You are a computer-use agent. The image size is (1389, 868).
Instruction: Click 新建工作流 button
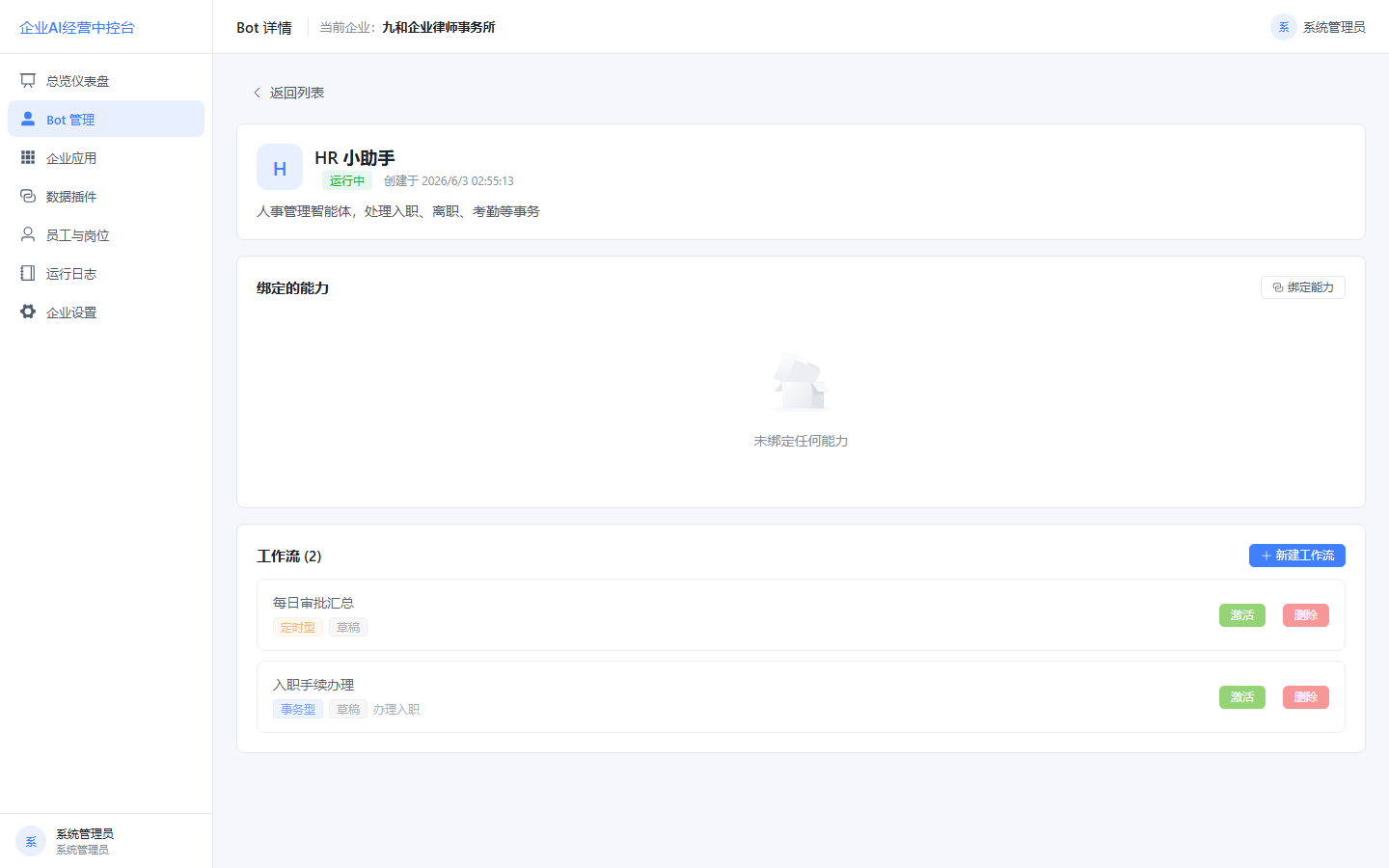[1297, 556]
